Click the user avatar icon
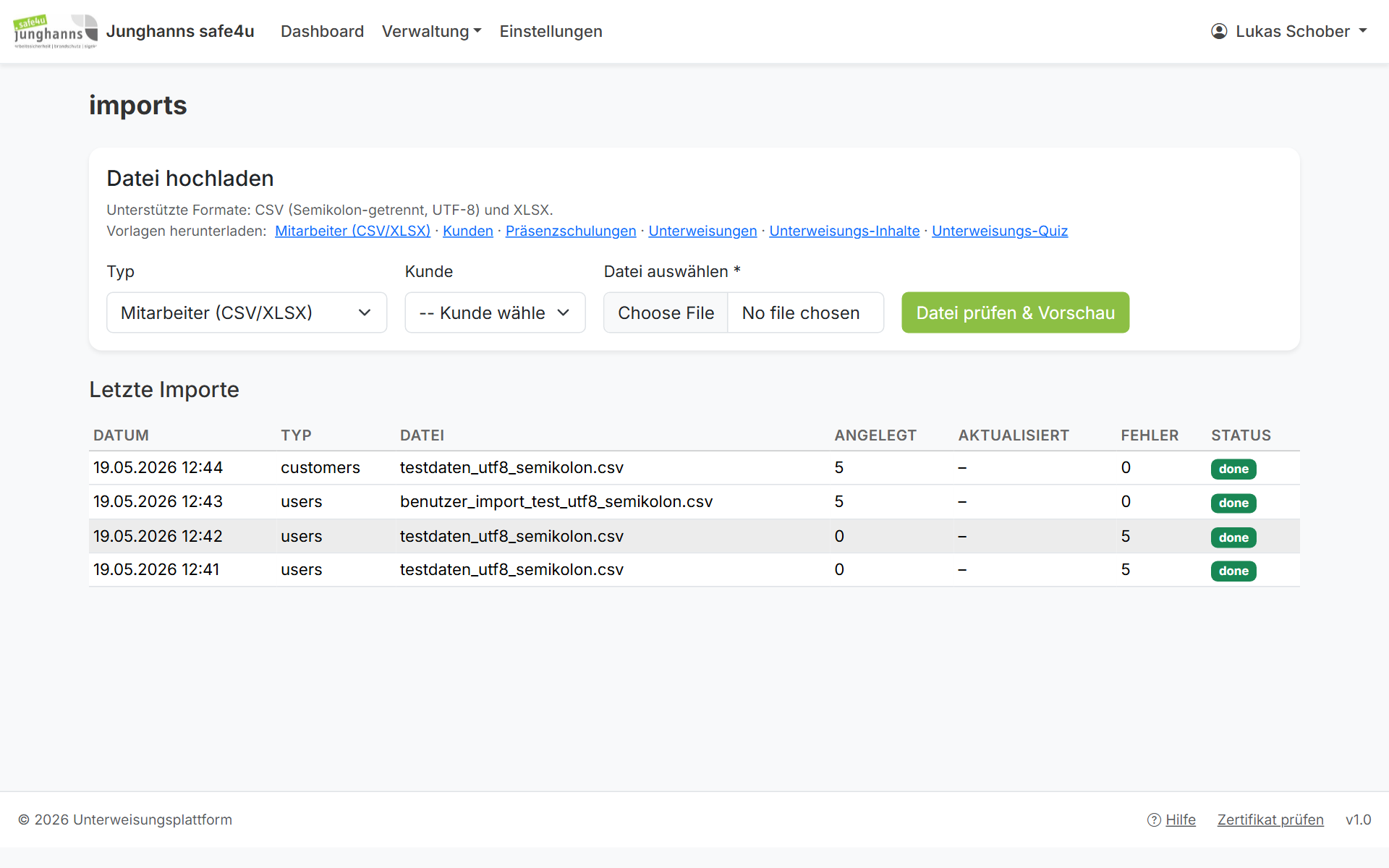This screenshot has height=868, width=1389. 1219,31
